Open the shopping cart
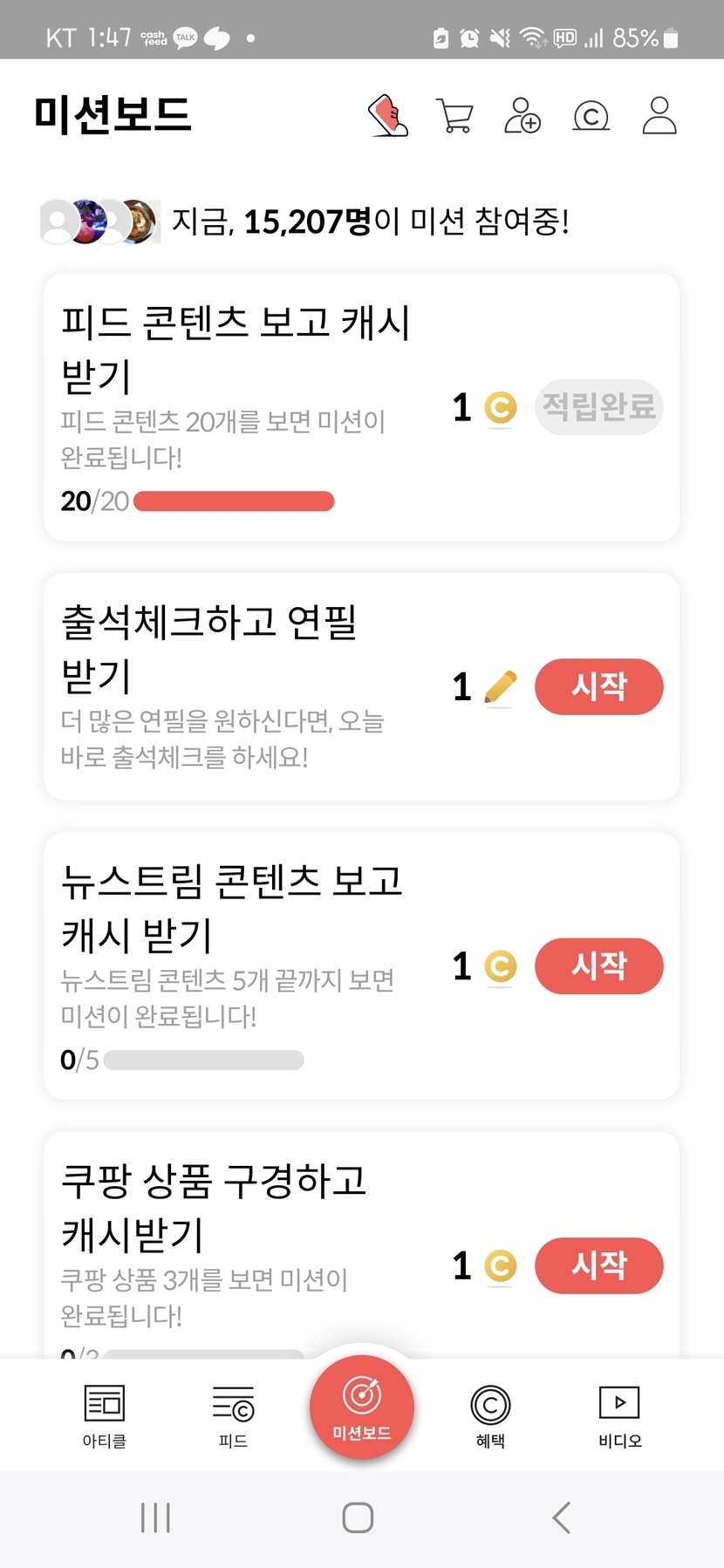Viewport: 724px width, 1568px height. pos(454,116)
